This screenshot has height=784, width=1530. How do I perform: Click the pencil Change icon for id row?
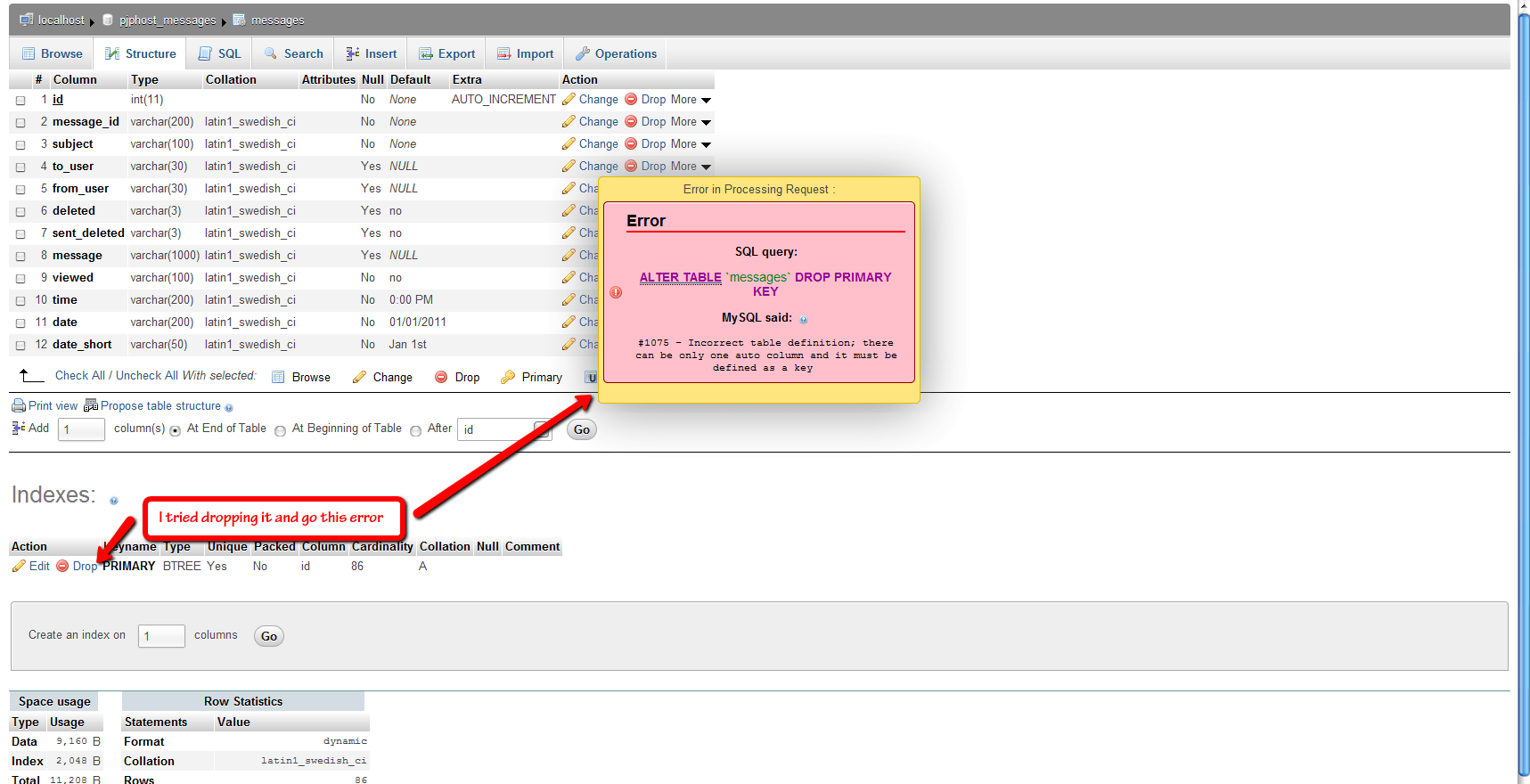[x=569, y=99]
